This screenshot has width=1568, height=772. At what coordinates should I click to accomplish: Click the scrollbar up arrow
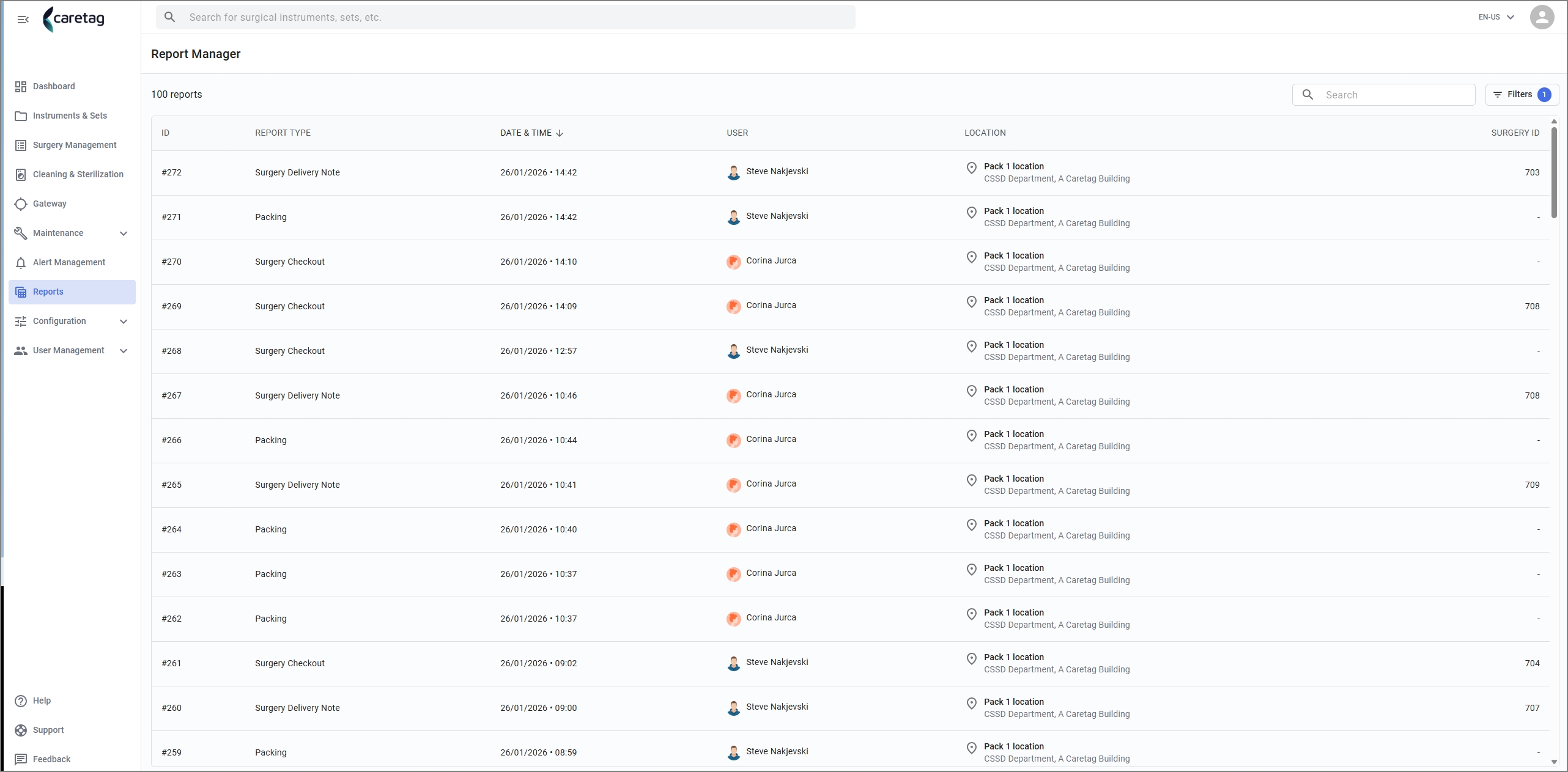(1554, 122)
